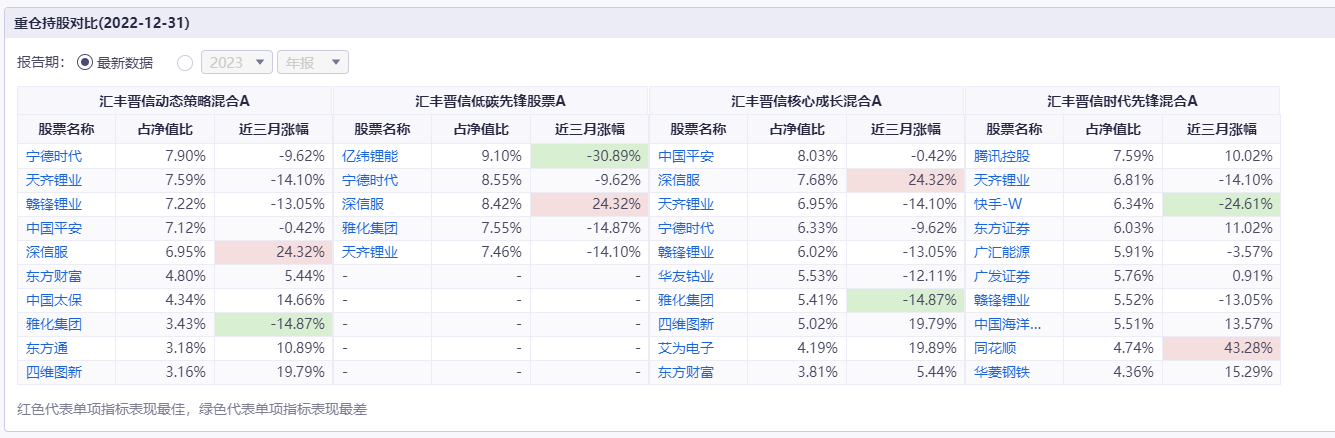Viewport: 1335px width, 438px height.
Task: Click the 华友钴业 stock link
Action: click(x=686, y=276)
